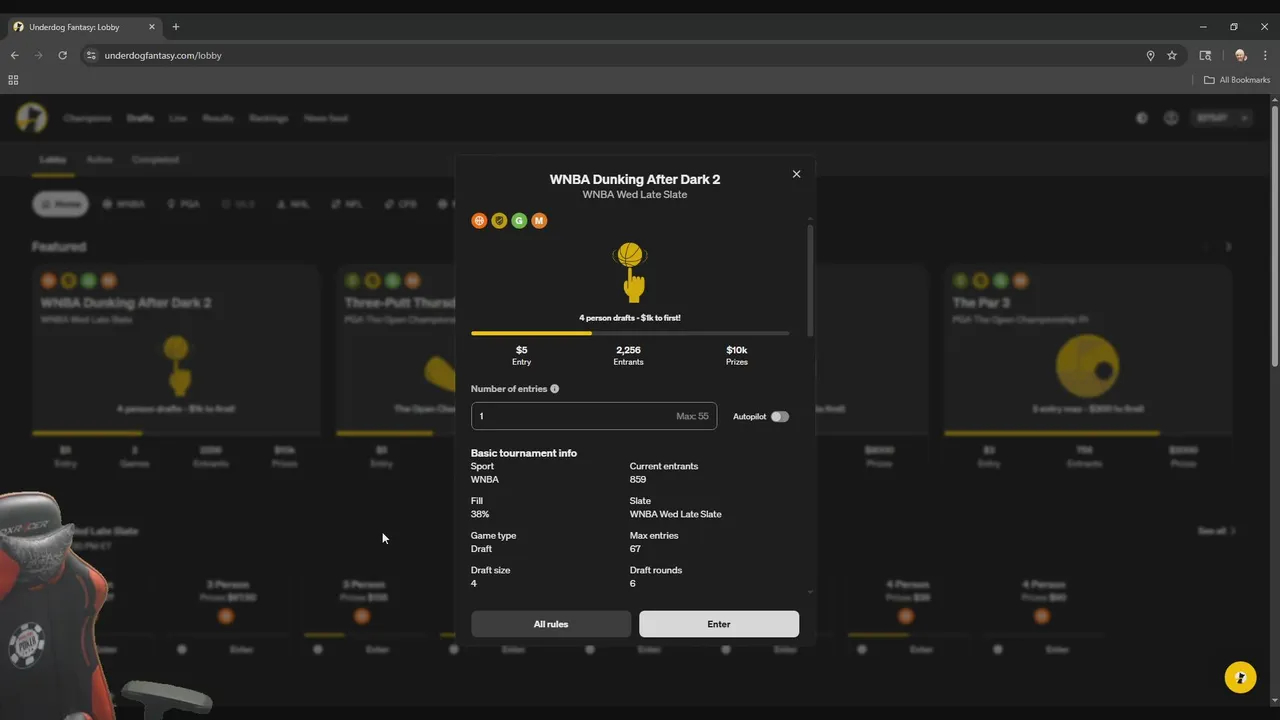Click the address bar URL

(x=163, y=56)
